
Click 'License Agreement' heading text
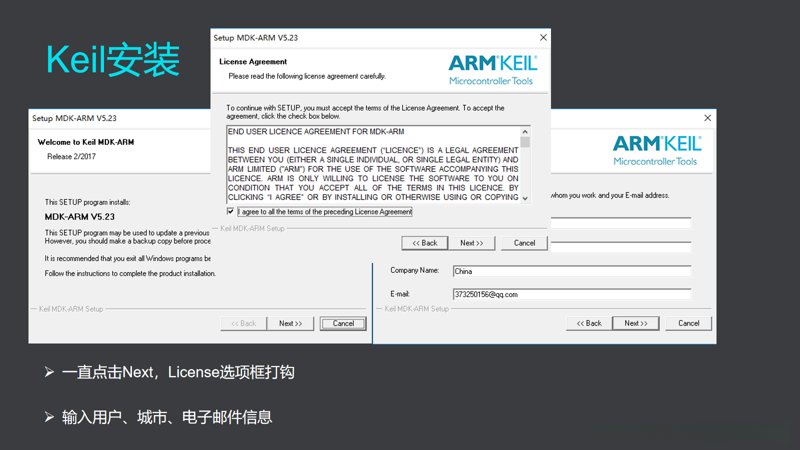pyautogui.click(x=253, y=62)
